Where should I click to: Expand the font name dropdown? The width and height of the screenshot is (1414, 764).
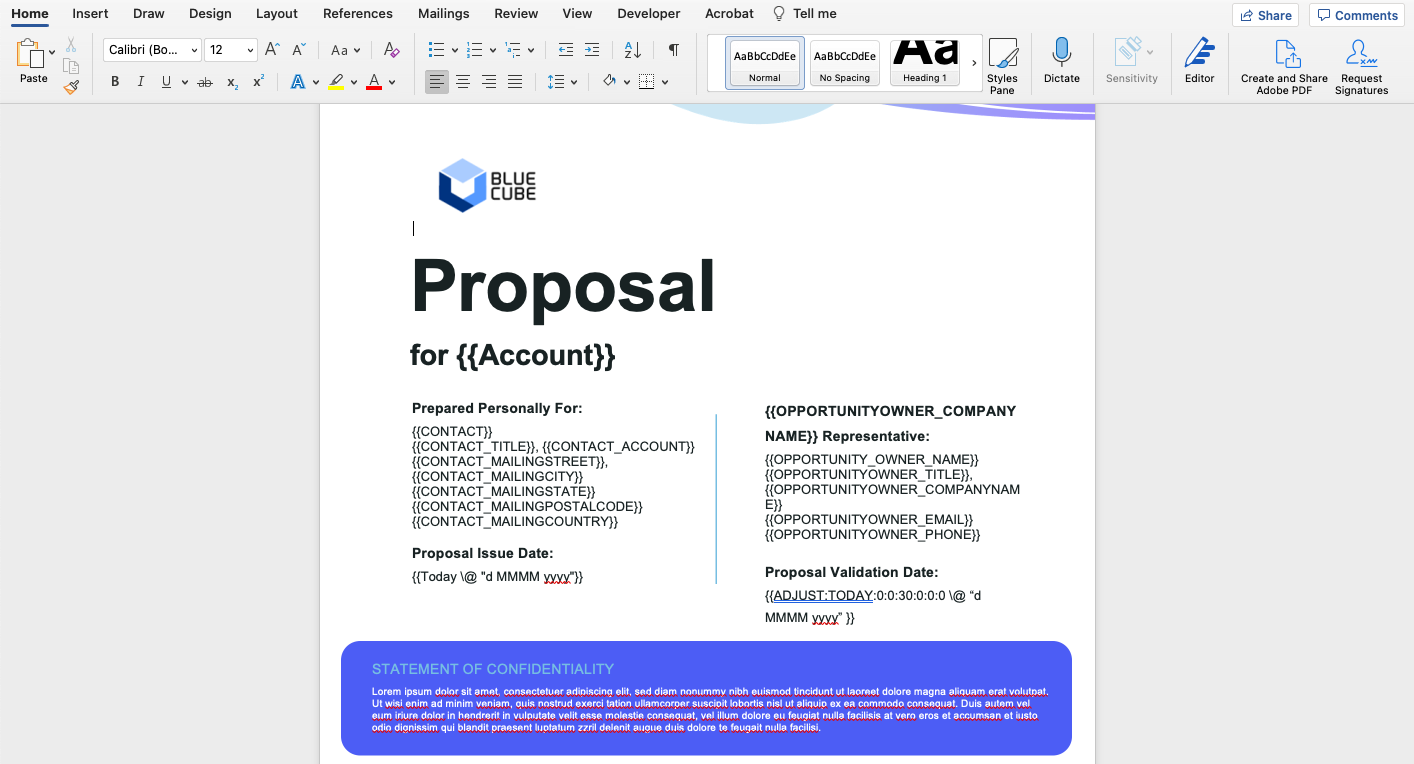point(194,50)
